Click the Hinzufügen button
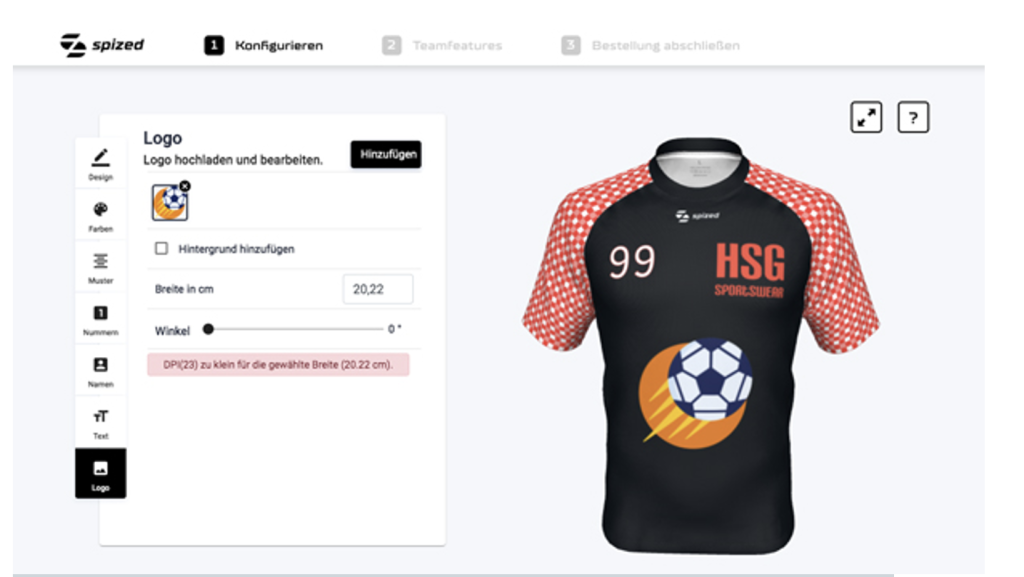The height and width of the screenshot is (577, 1024). pyautogui.click(x=386, y=154)
